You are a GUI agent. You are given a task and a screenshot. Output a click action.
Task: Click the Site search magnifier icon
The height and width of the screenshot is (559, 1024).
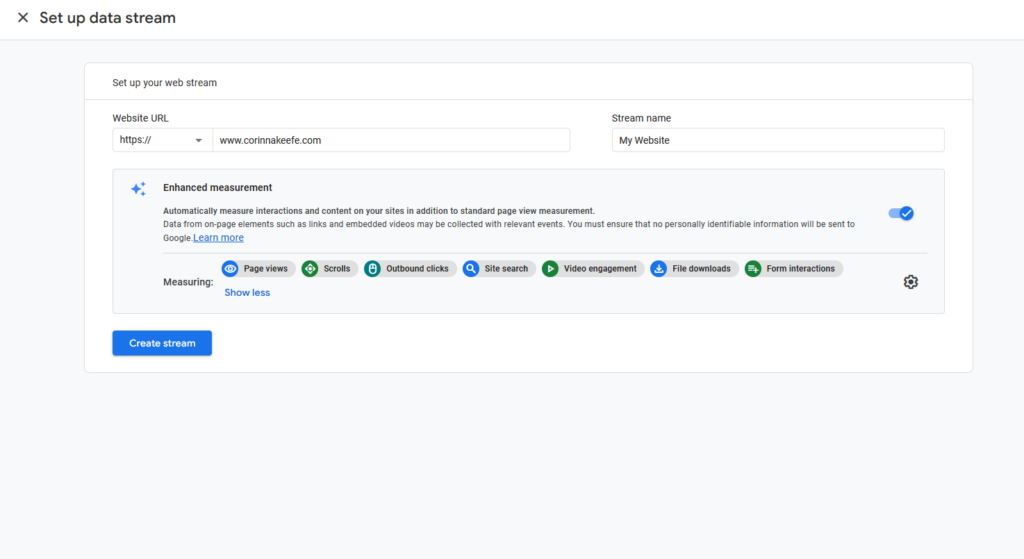(471, 269)
